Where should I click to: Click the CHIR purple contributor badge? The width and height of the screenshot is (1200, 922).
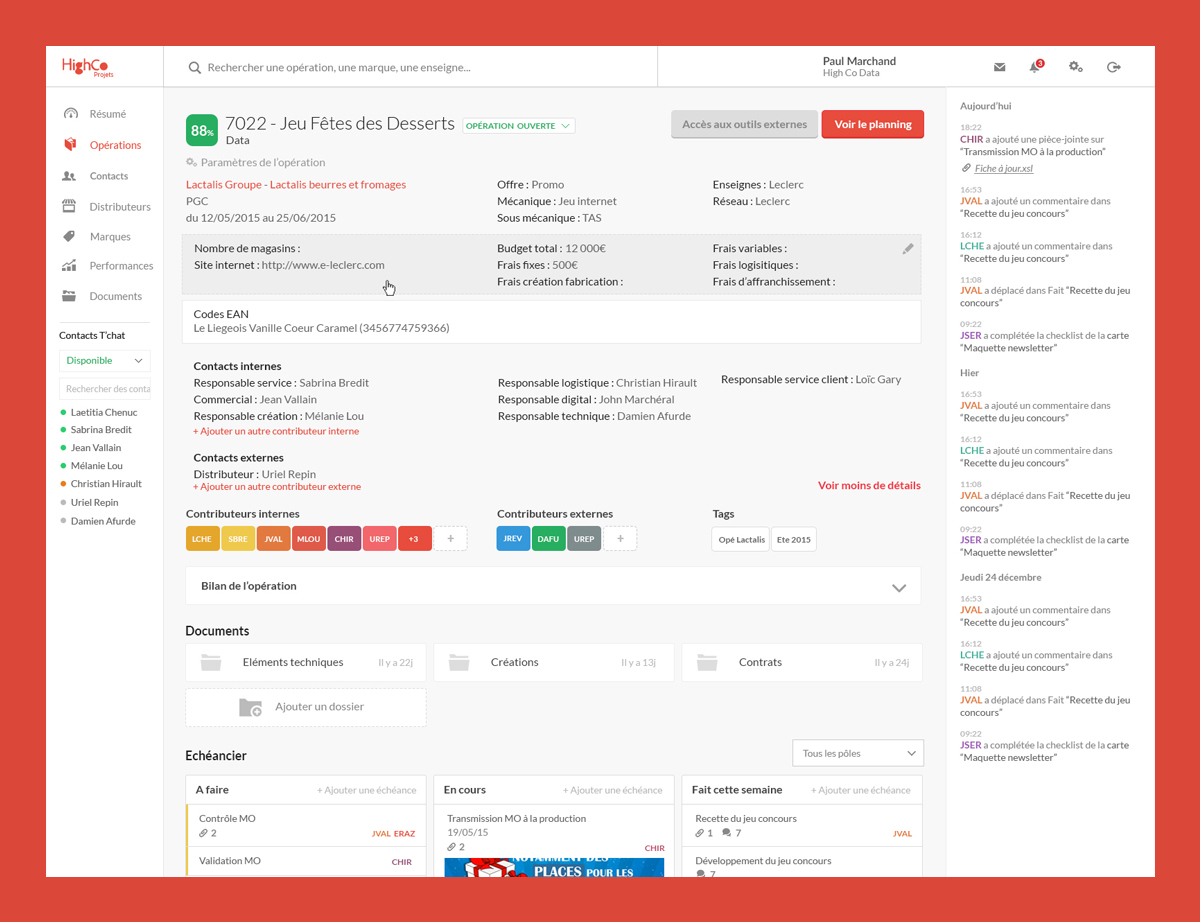pyautogui.click(x=344, y=538)
